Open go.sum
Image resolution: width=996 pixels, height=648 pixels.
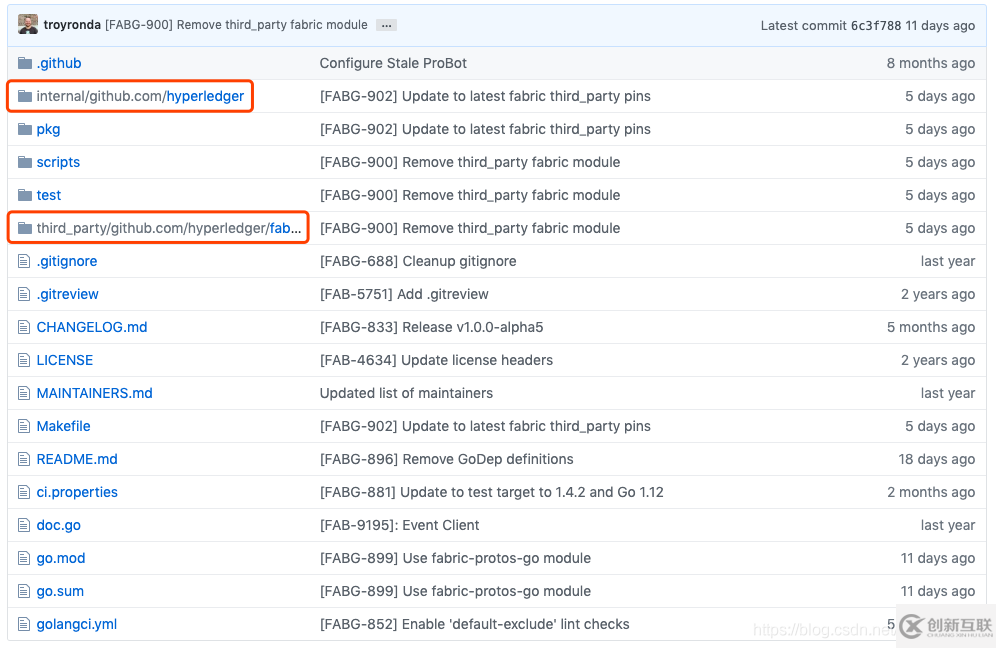coord(60,591)
